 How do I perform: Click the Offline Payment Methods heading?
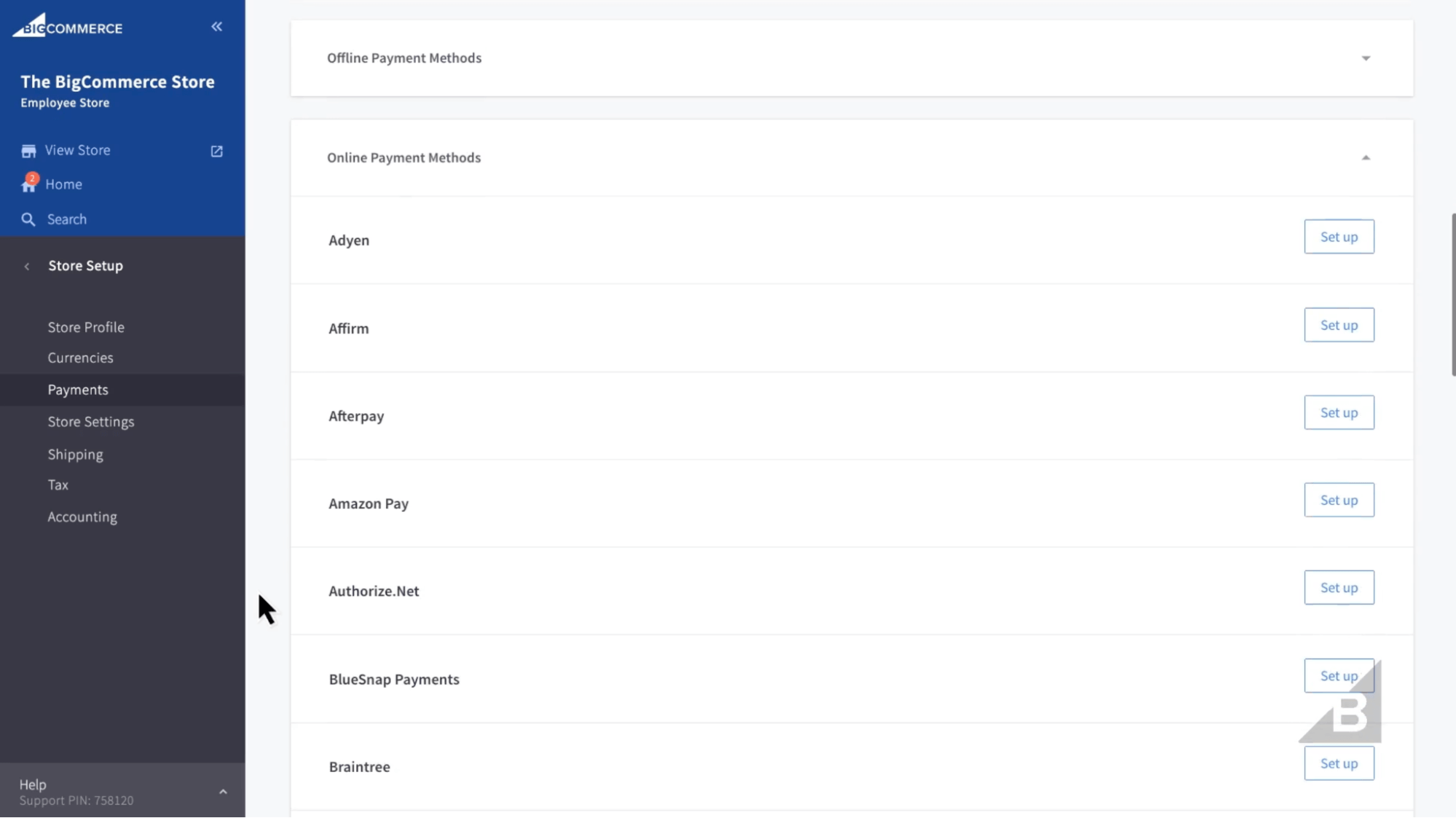[404, 58]
